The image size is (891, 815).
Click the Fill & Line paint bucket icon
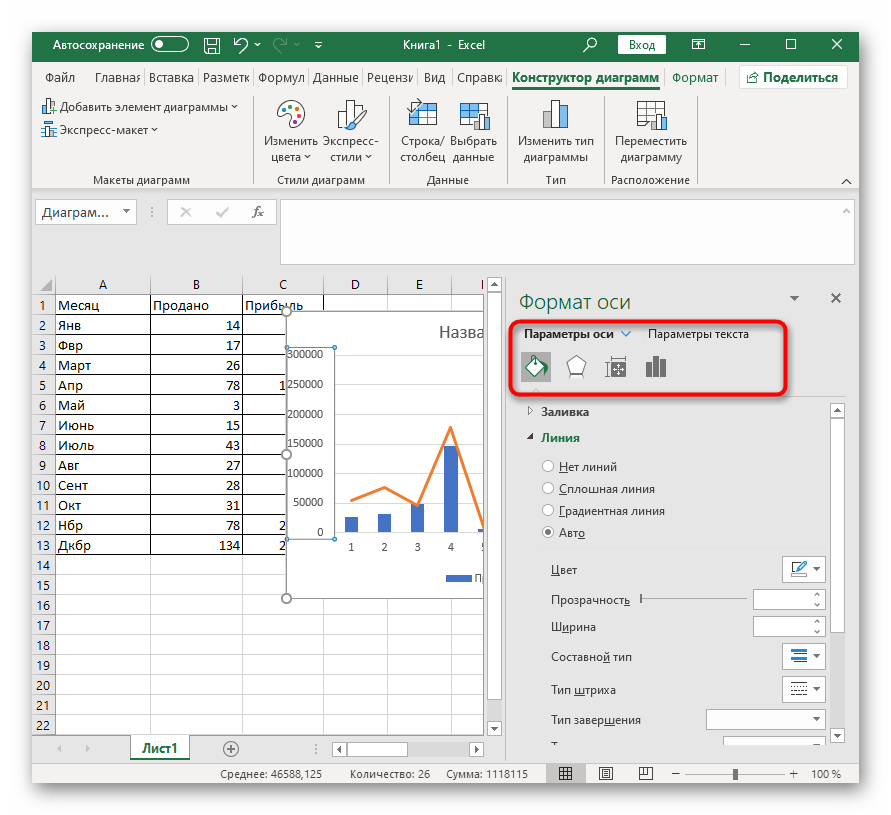point(535,367)
